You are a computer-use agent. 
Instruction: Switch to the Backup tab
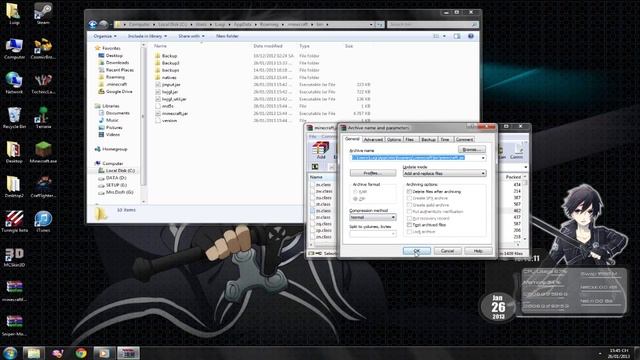coord(428,140)
